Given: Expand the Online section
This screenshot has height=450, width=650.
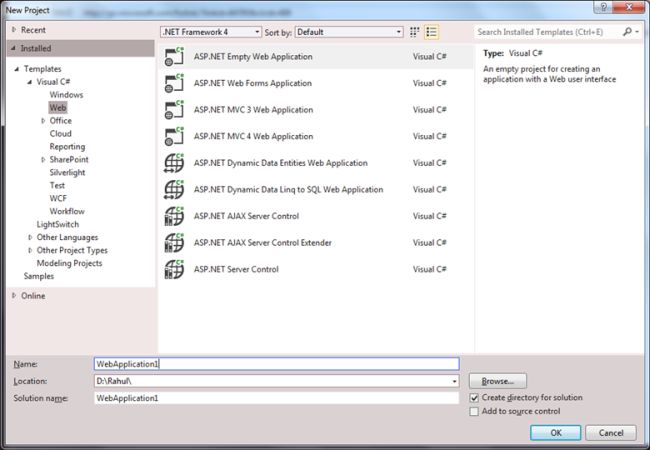Looking at the screenshot, I should tap(14, 295).
